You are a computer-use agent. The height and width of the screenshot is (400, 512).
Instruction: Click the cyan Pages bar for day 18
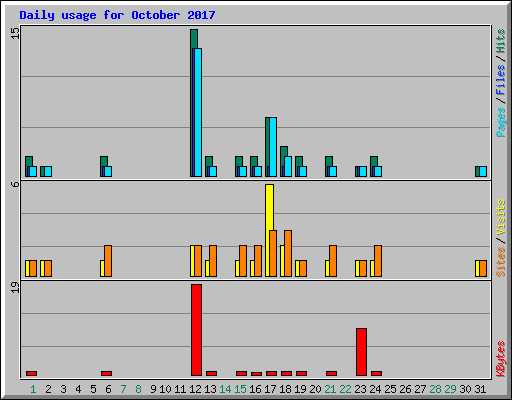288,166
